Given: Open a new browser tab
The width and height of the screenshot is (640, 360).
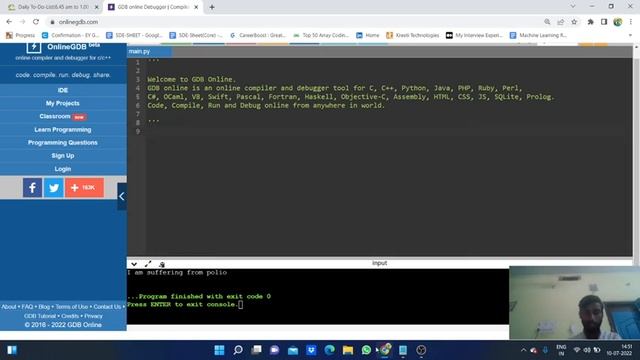Looking at the screenshot, I should [x=212, y=7].
